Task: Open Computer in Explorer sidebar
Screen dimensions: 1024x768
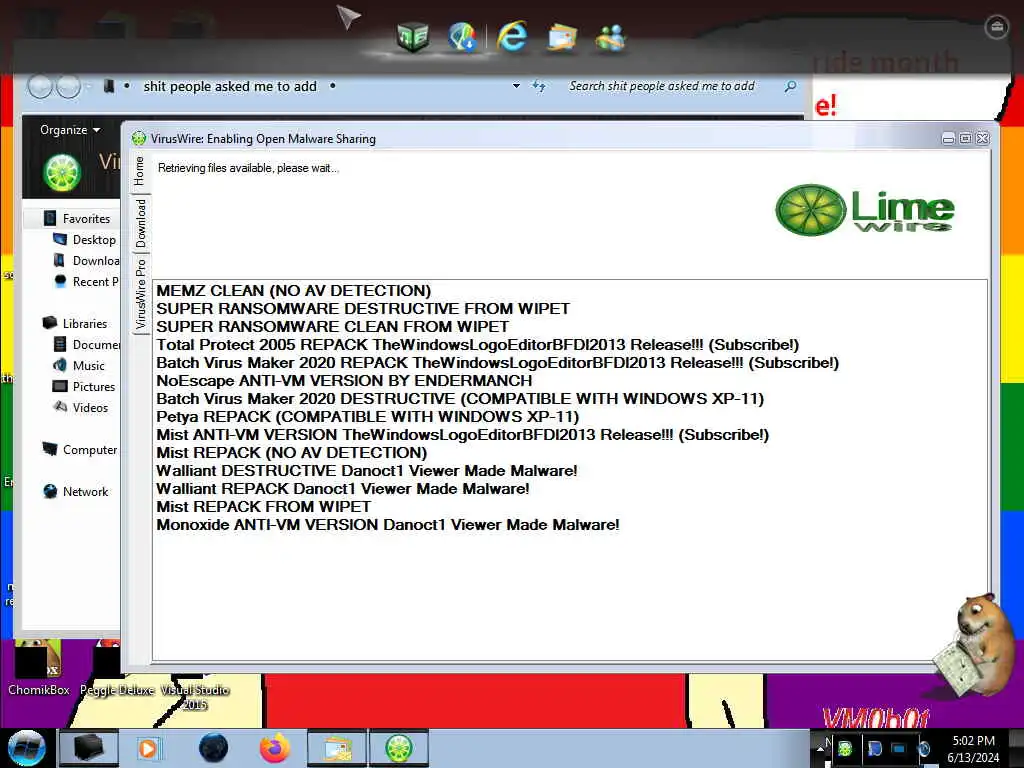Action: click(80, 449)
